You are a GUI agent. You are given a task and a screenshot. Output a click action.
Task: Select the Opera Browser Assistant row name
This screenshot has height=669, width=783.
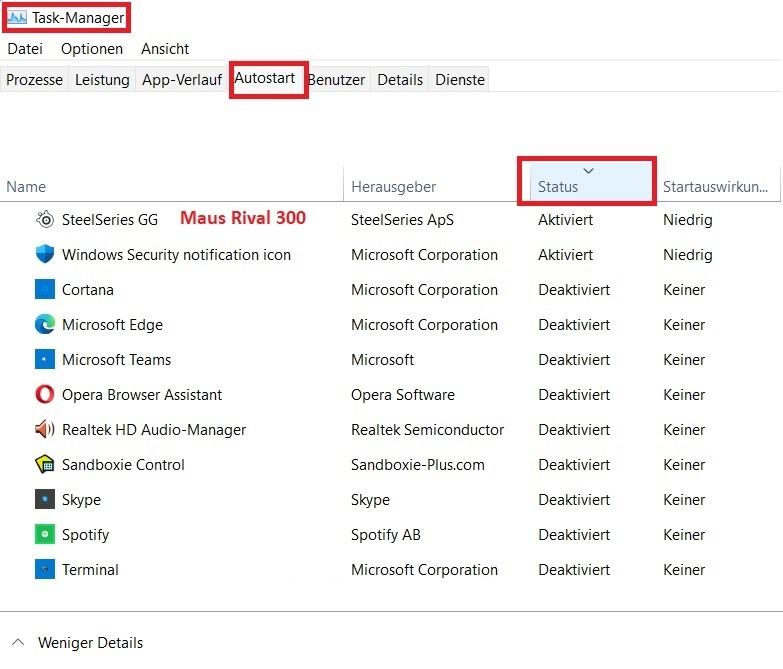(142, 394)
